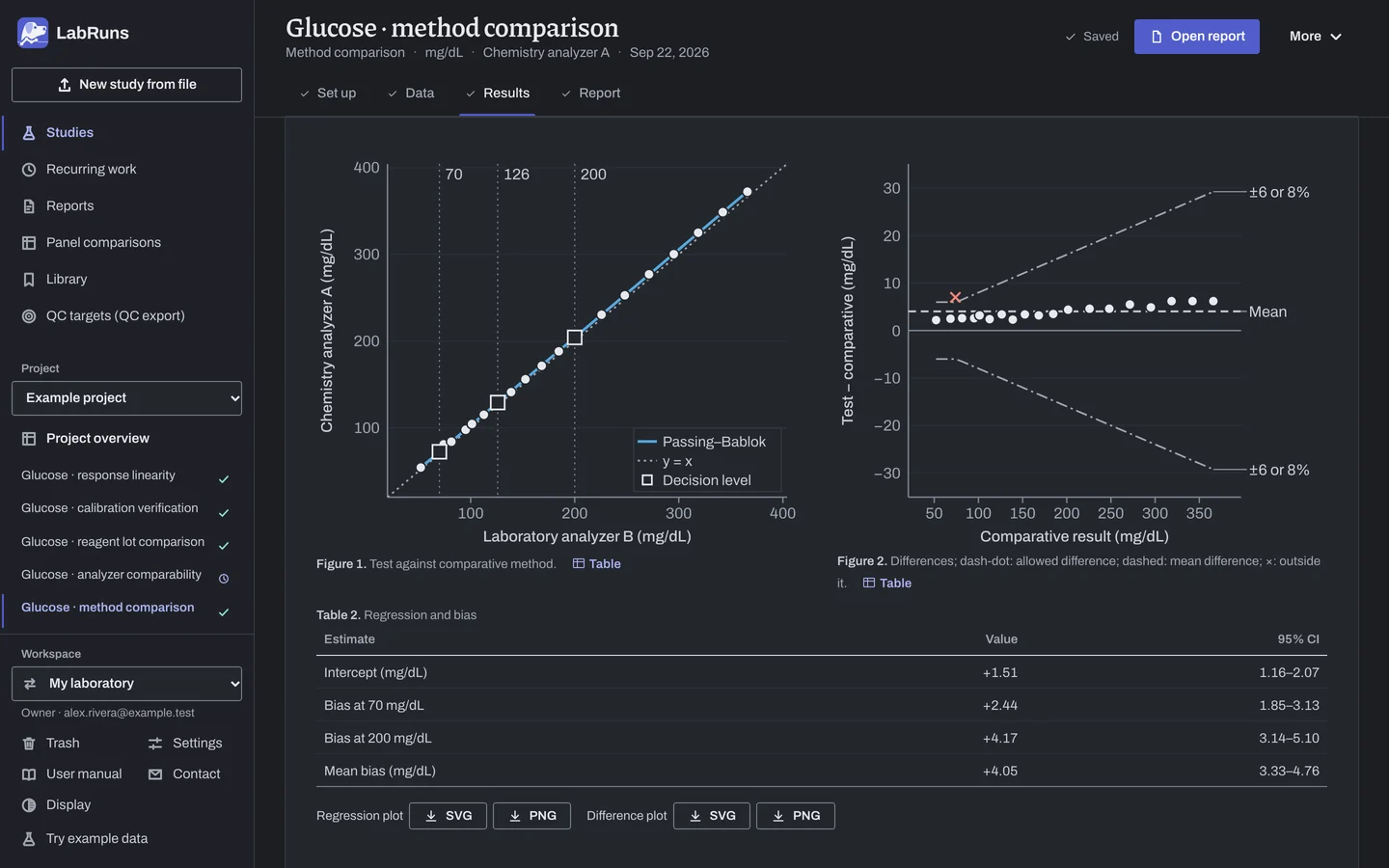Click the Bias at 70 mg/dL row
Image resolution: width=1389 pixels, height=868 pixels.
[x=822, y=705]
